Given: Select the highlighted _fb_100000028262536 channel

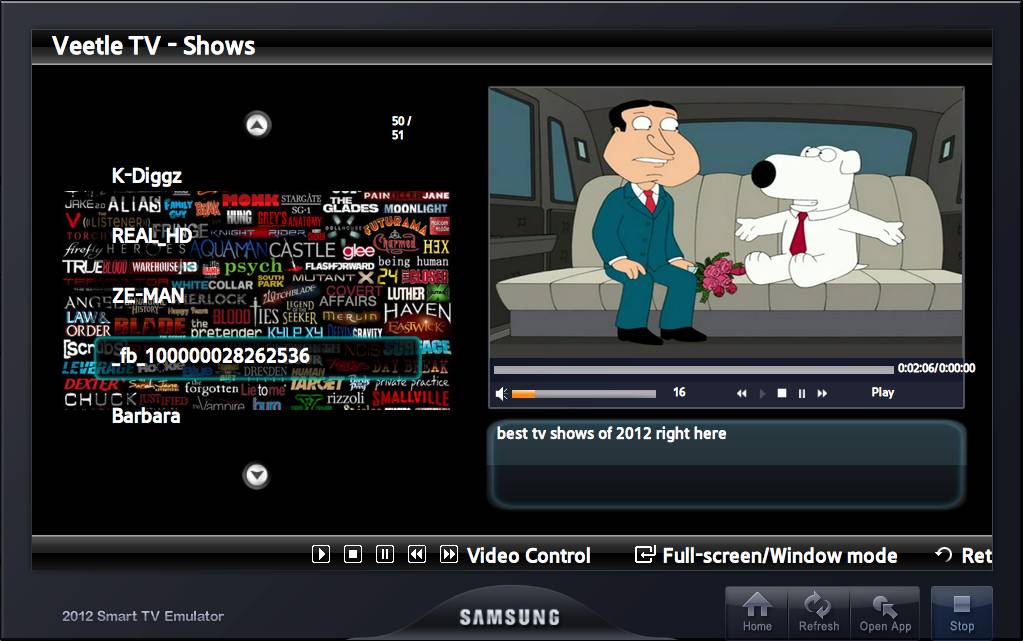Looking at the screenshot, I should coord(211,356).
